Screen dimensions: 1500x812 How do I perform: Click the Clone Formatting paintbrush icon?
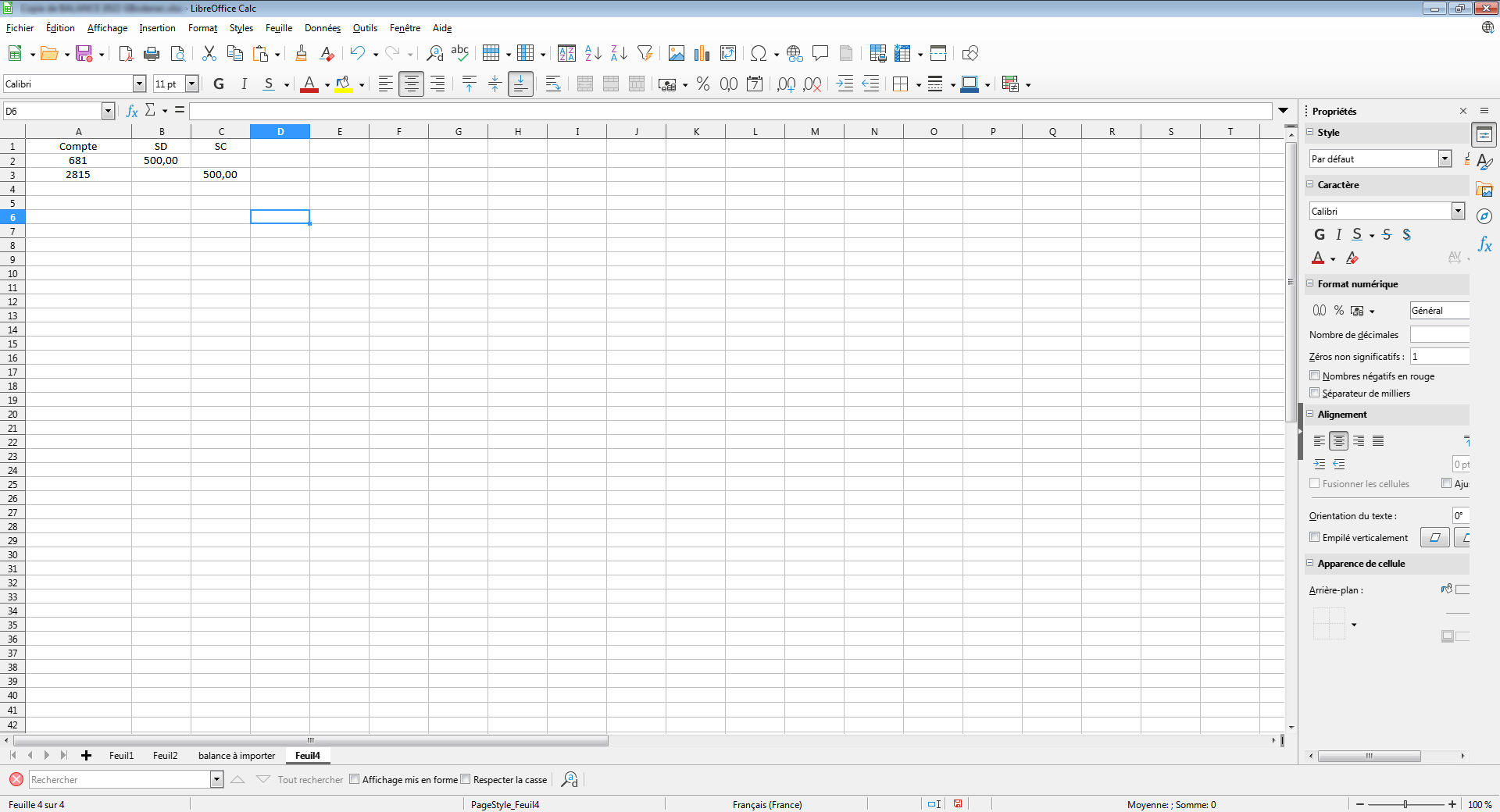(x=301, y=53)
